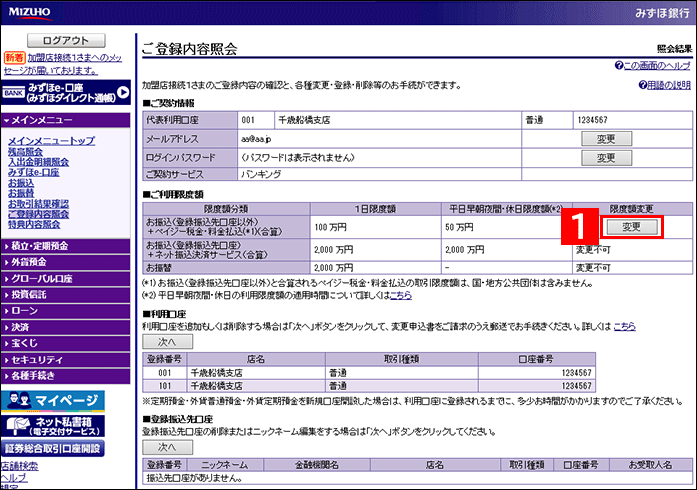Click the 001 row in 利用口座 table
This screenshot has width=697, height=490.
369,373
